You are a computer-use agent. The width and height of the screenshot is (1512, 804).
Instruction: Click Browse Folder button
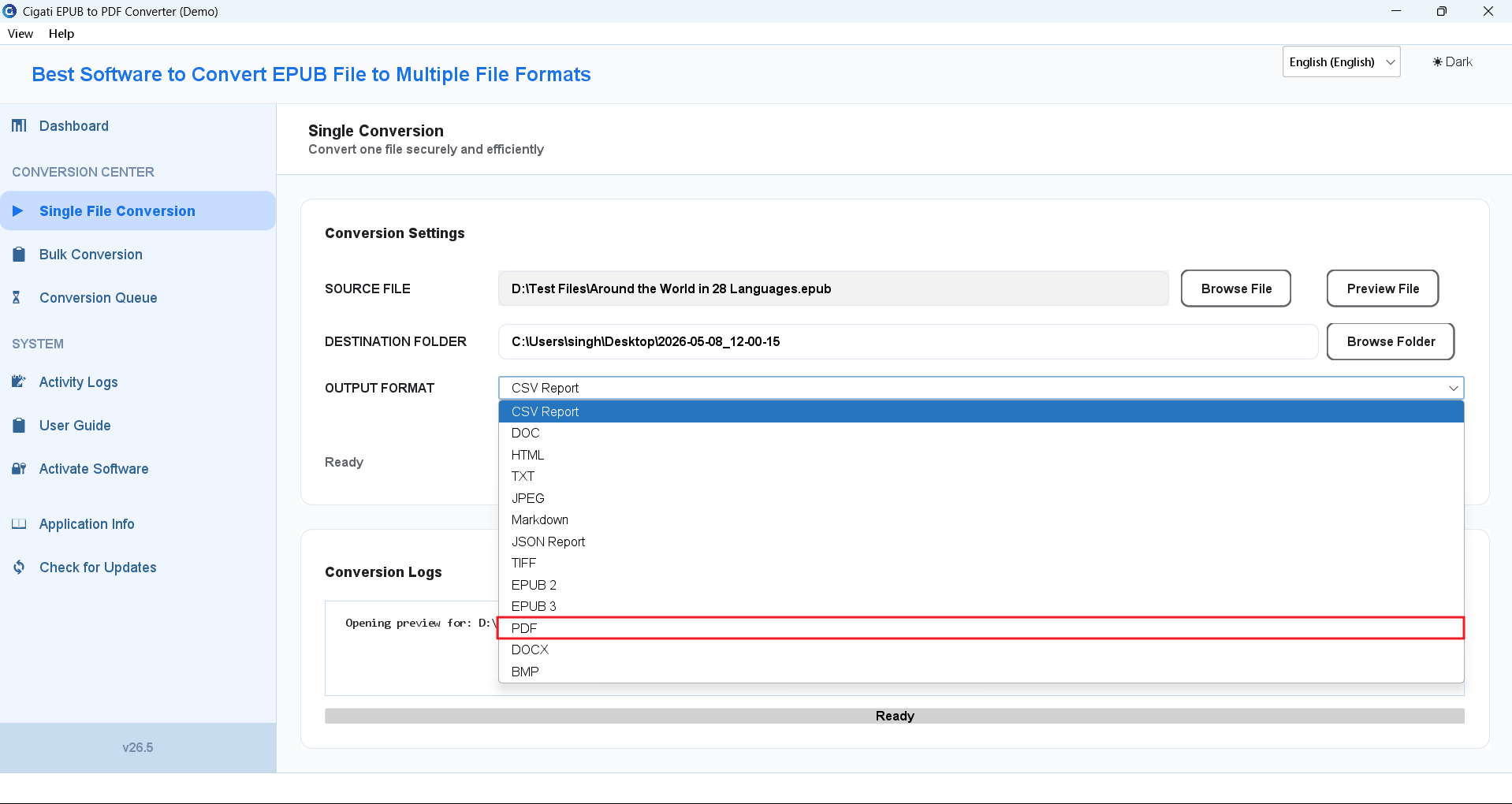tap(1390, 341)
